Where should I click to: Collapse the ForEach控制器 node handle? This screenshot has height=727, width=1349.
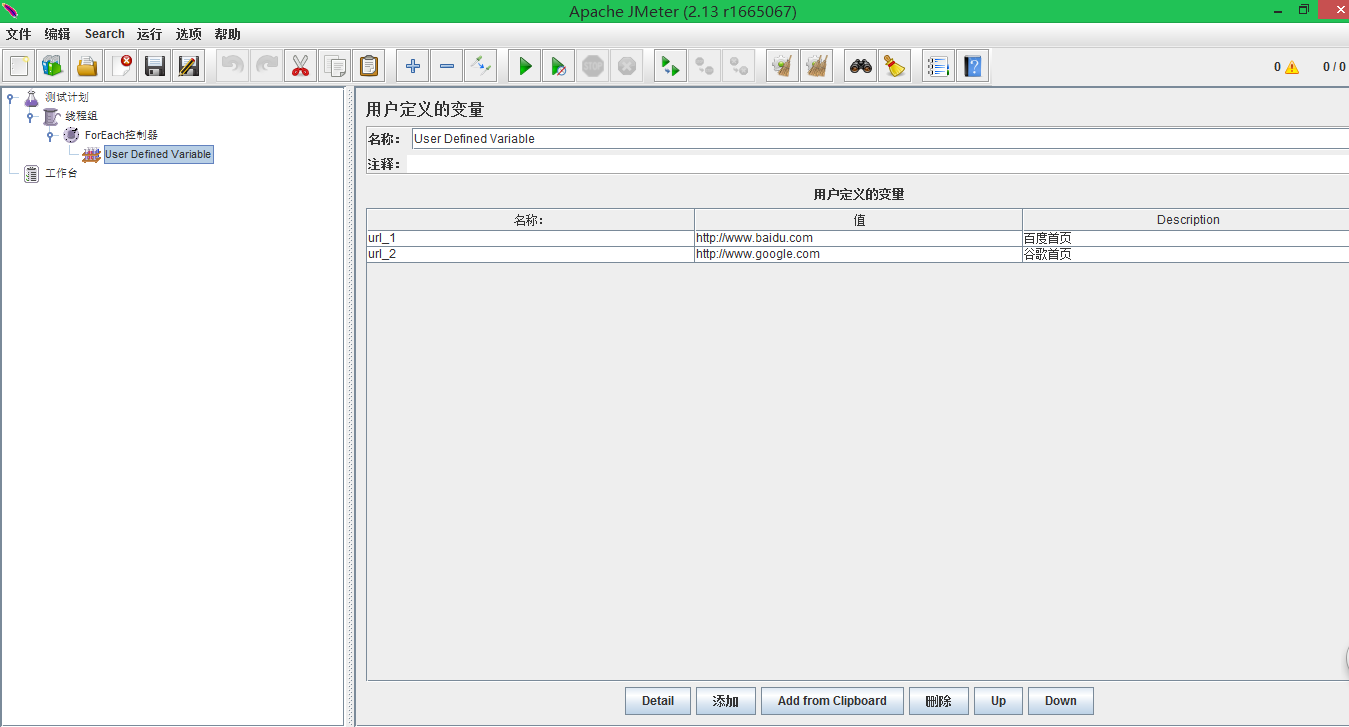click(x=50, y=135)
